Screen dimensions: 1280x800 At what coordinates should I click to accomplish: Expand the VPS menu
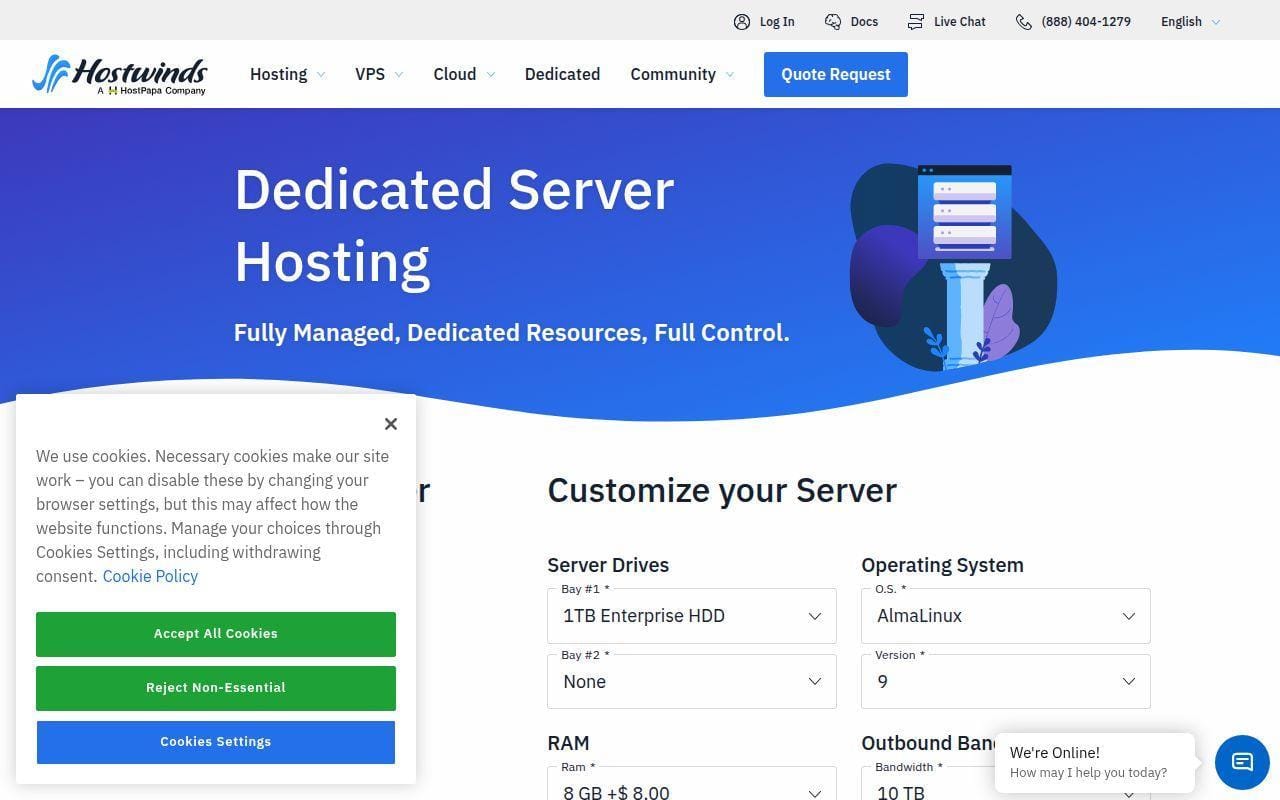[x=379, y=74]
